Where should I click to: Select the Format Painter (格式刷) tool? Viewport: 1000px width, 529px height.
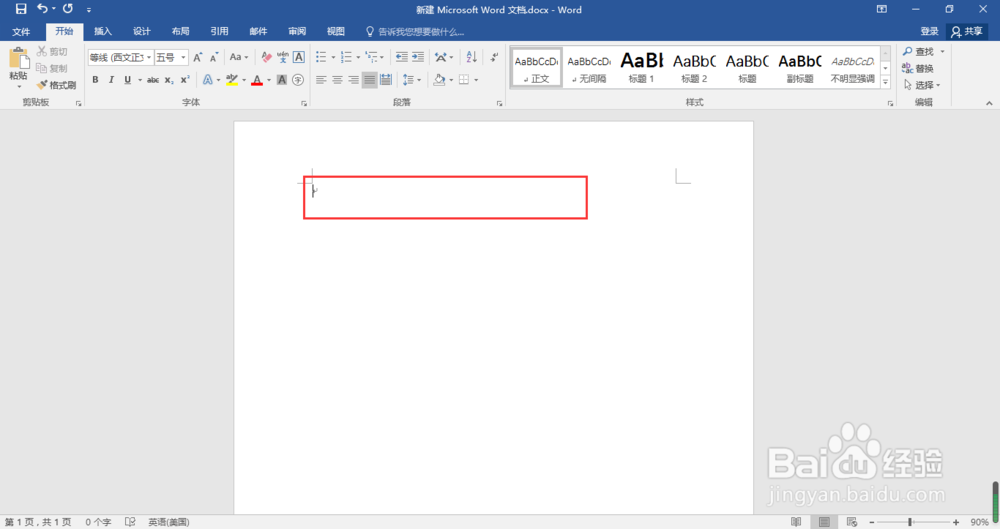pyautogui.click(x=56, y=85)
